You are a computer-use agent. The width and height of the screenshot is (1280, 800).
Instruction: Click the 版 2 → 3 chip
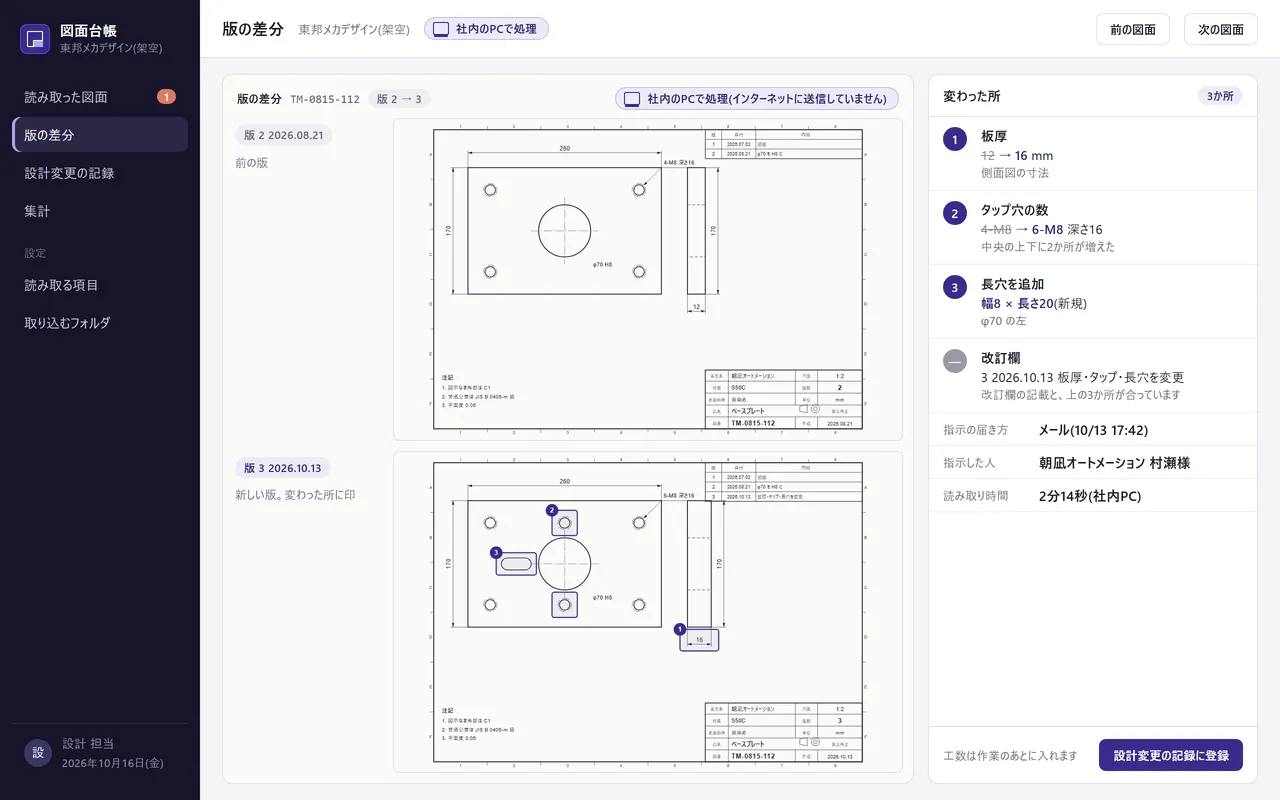(399, 99)
